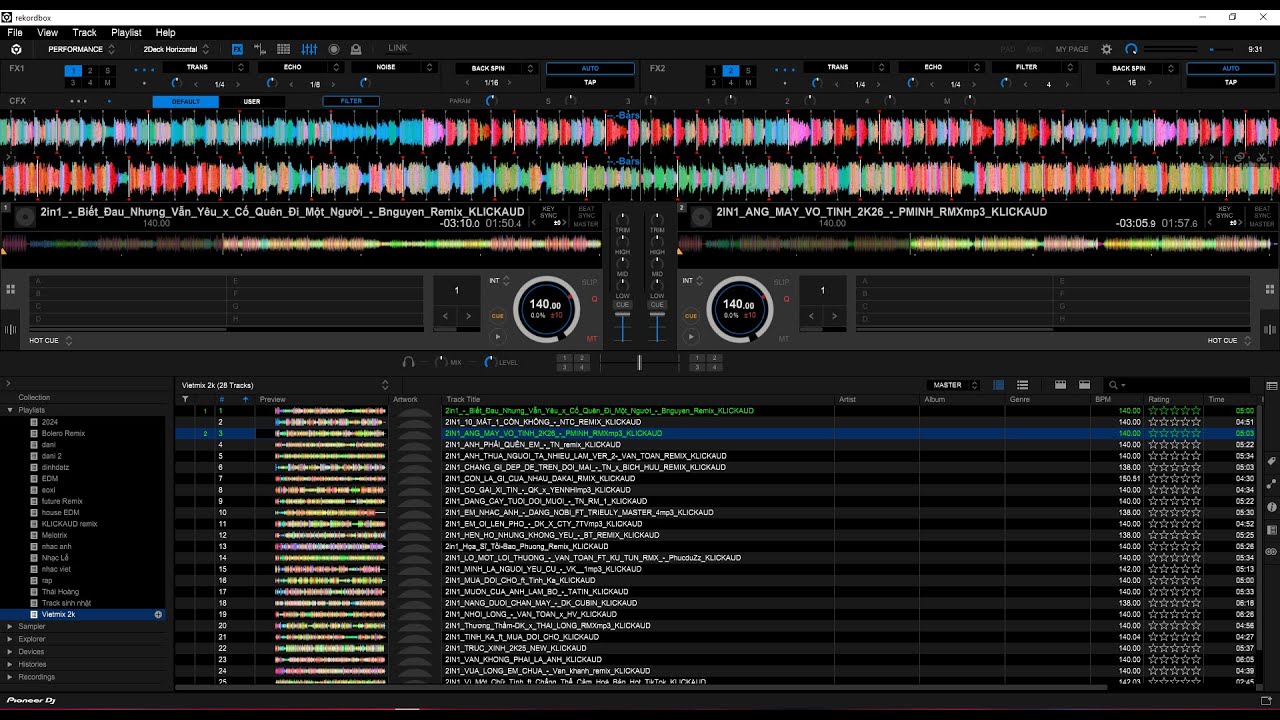Click the Deck 2 vinyl artwork icon
This screenshot has height=720, width=1280.
[701, 216]
